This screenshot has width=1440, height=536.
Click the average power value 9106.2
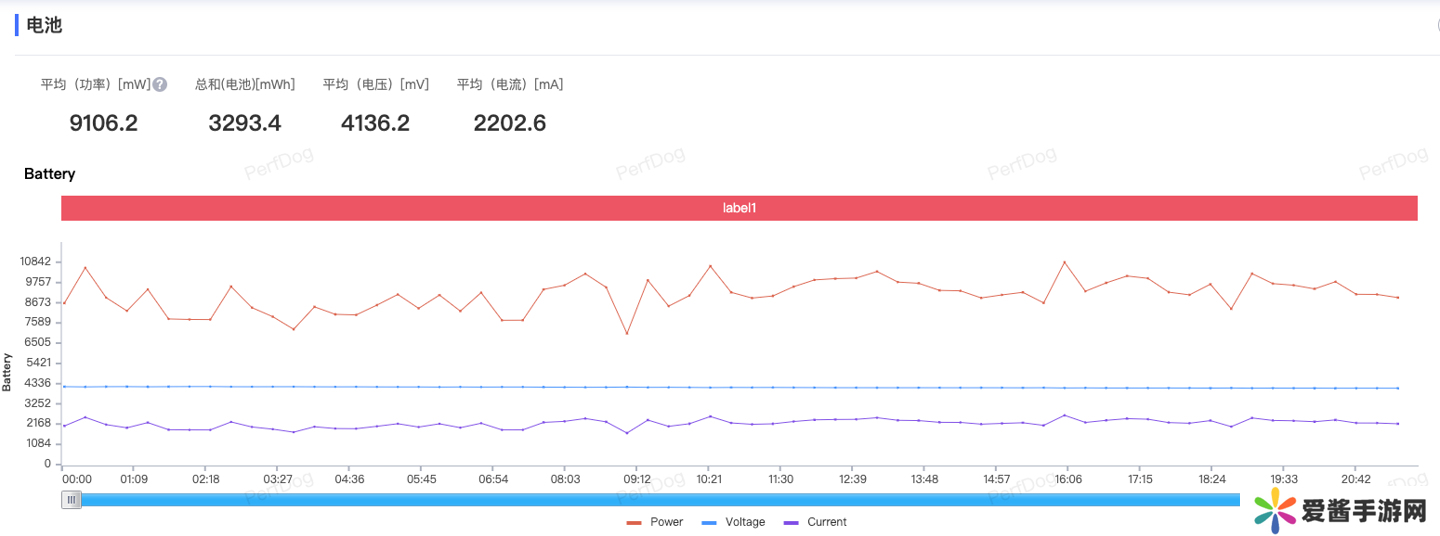[103, 123]
